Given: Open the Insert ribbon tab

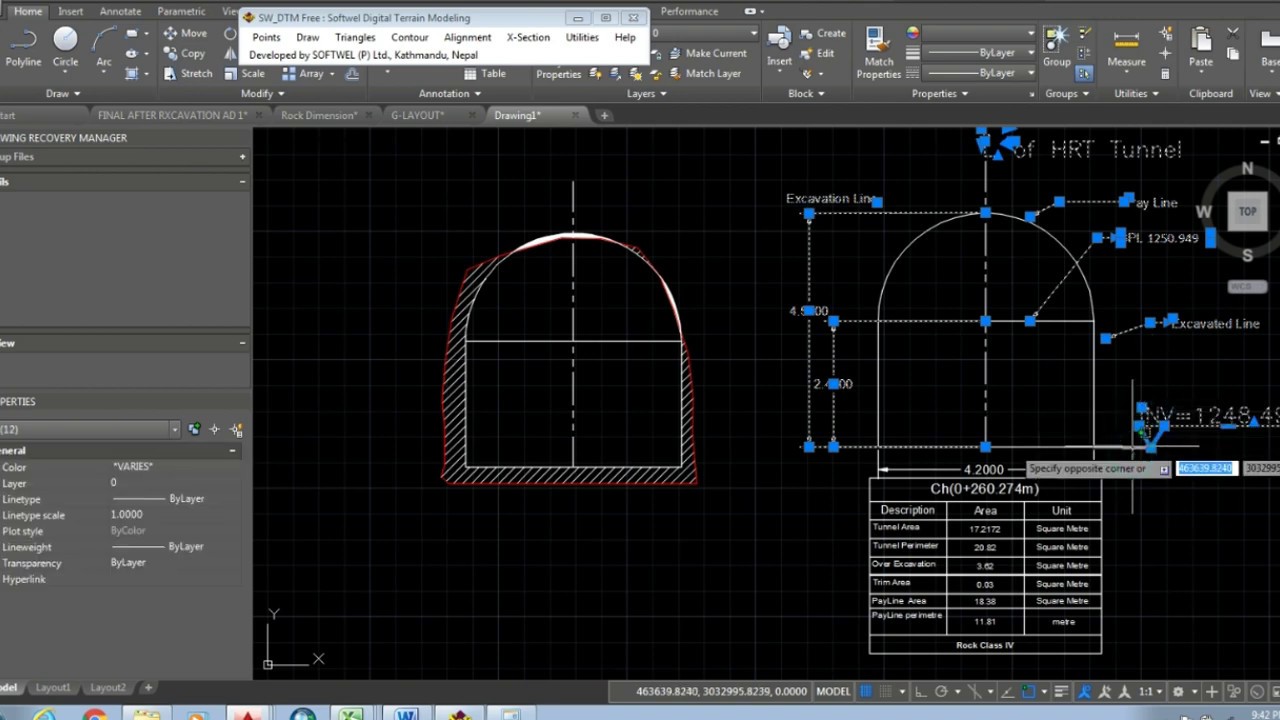Looking at the screenshot, I should point(71,11).
